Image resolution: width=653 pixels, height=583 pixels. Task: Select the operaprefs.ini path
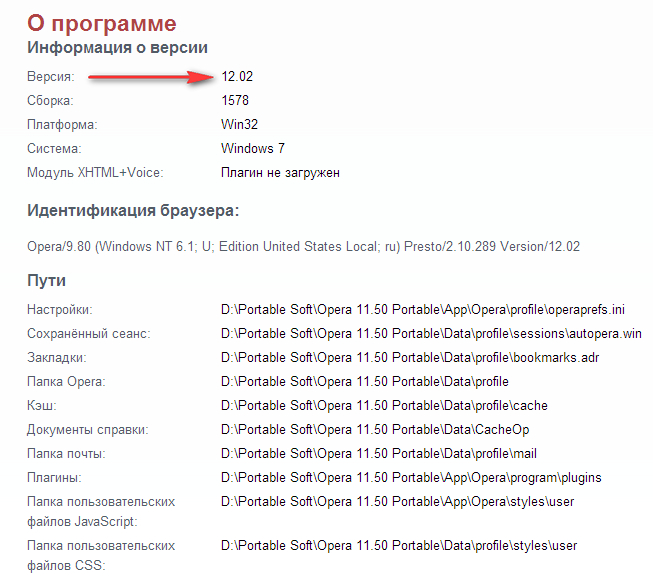423,310
